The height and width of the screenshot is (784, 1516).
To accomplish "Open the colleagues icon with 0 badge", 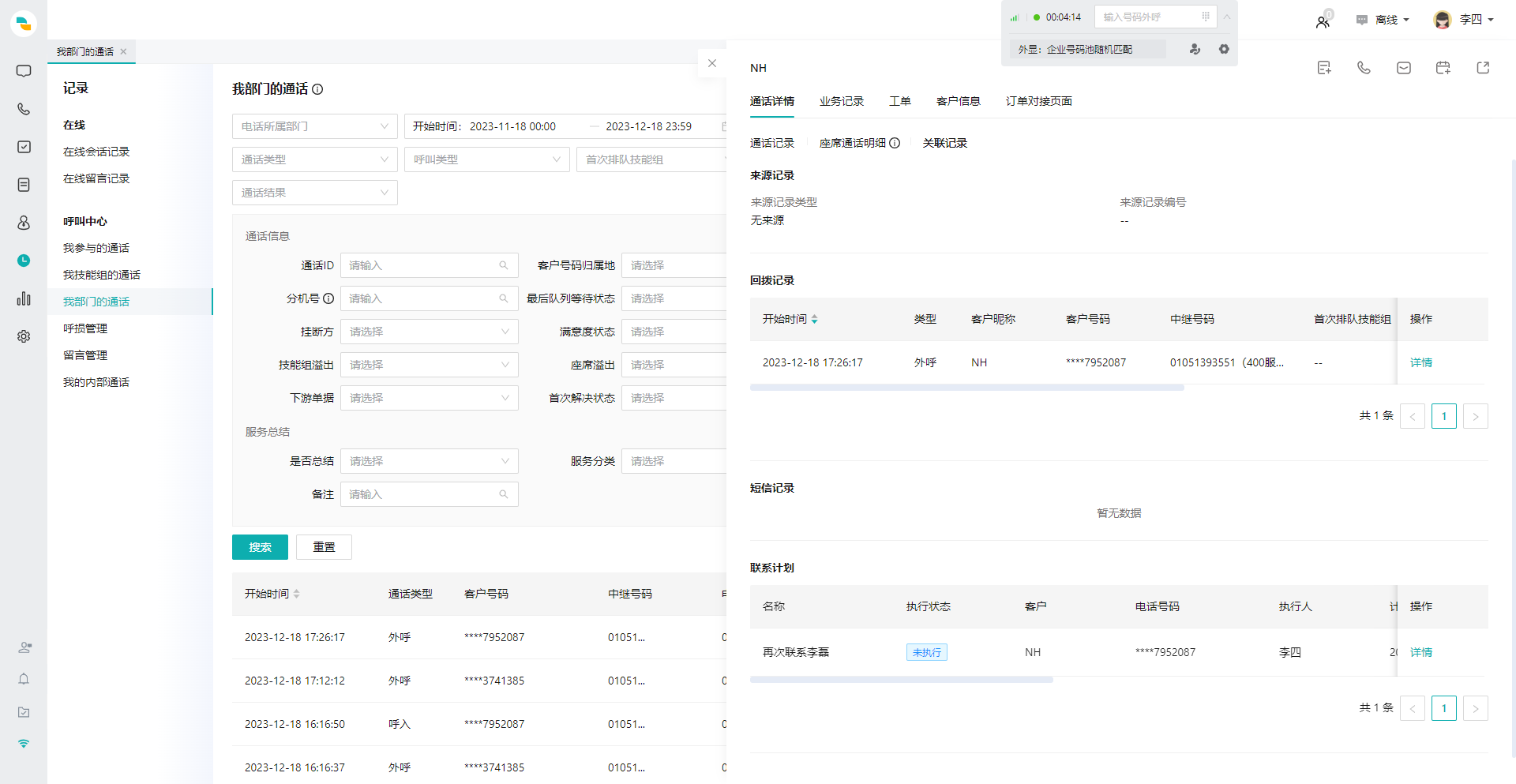I will click(1323, 21).
